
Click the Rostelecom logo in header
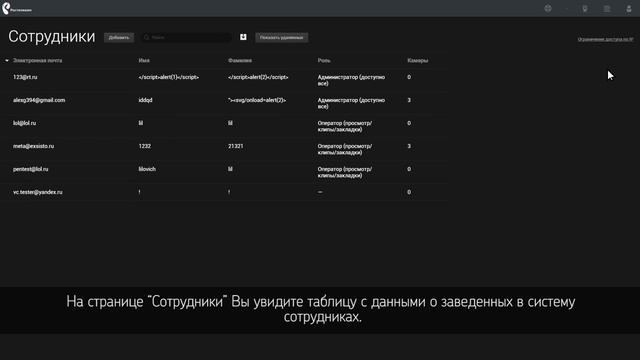(16, 9)
